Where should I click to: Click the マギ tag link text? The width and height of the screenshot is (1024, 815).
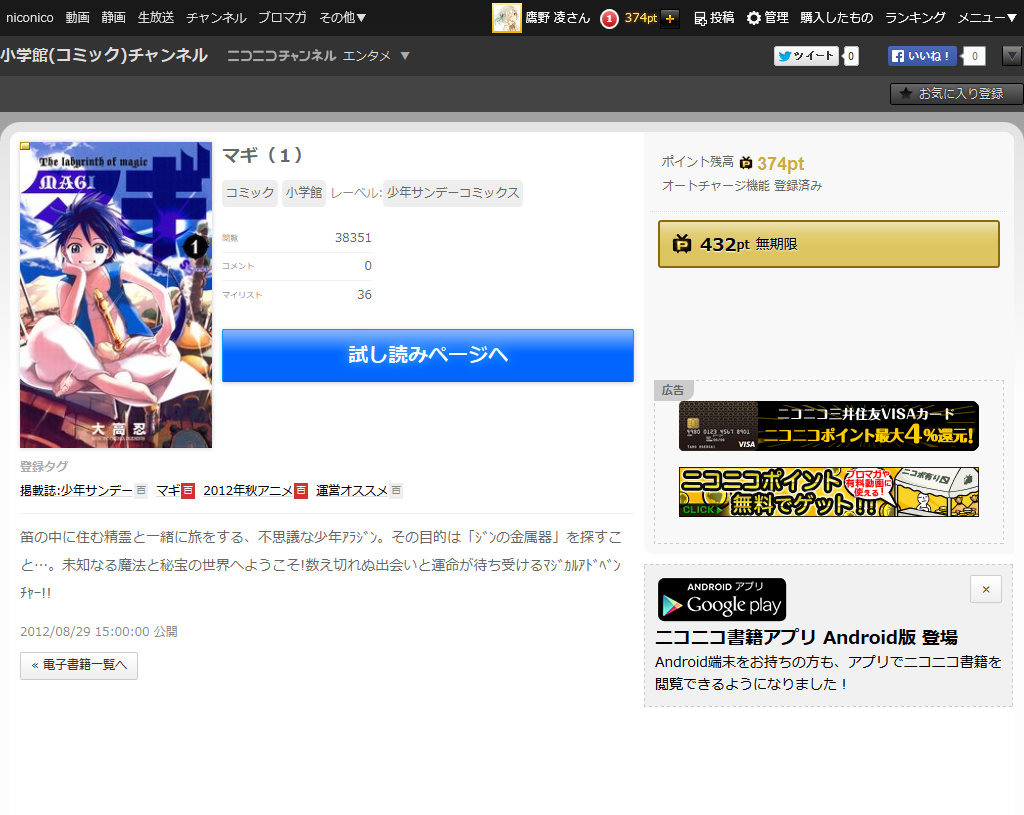pos(168,490)
